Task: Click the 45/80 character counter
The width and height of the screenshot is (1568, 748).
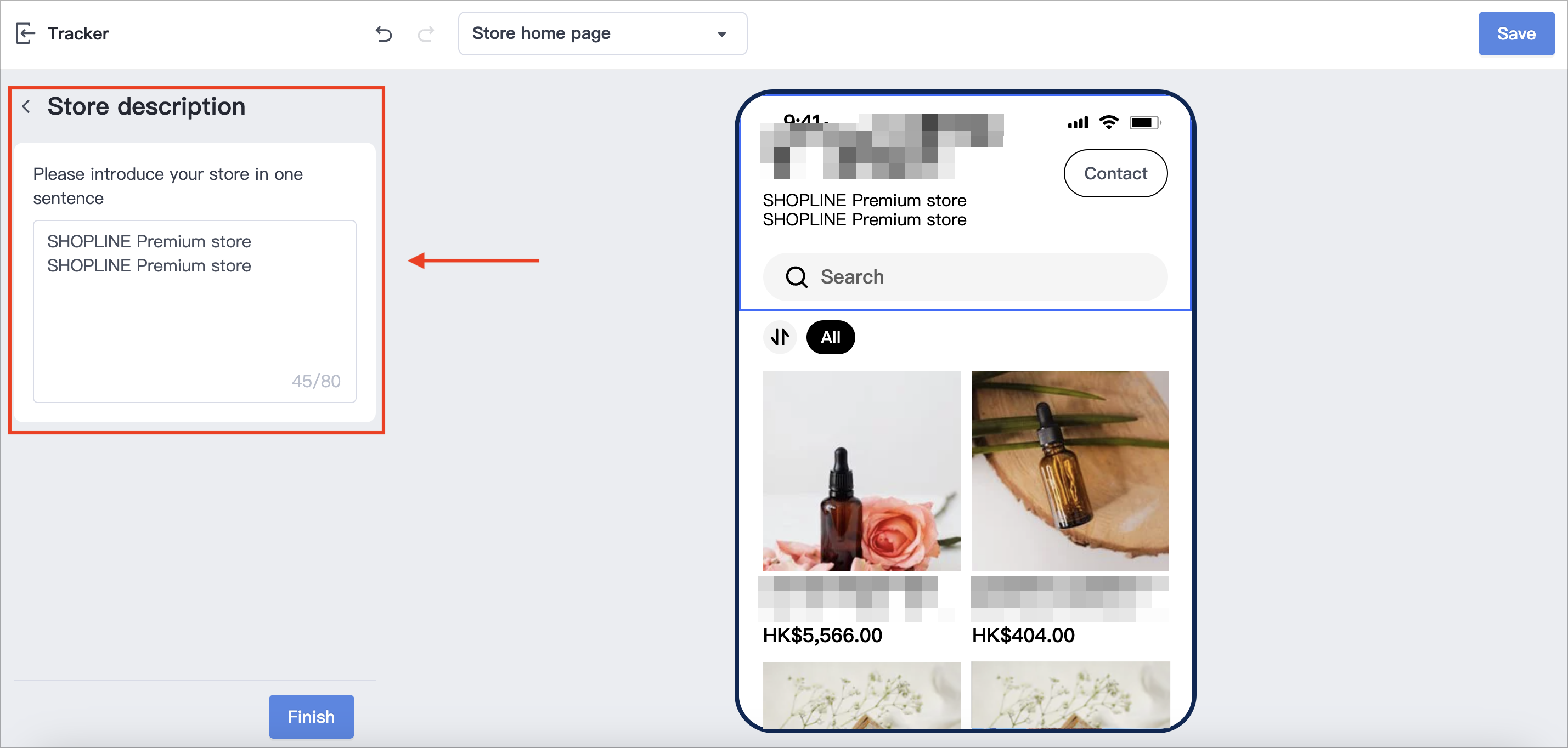Action: click(316, 381)
